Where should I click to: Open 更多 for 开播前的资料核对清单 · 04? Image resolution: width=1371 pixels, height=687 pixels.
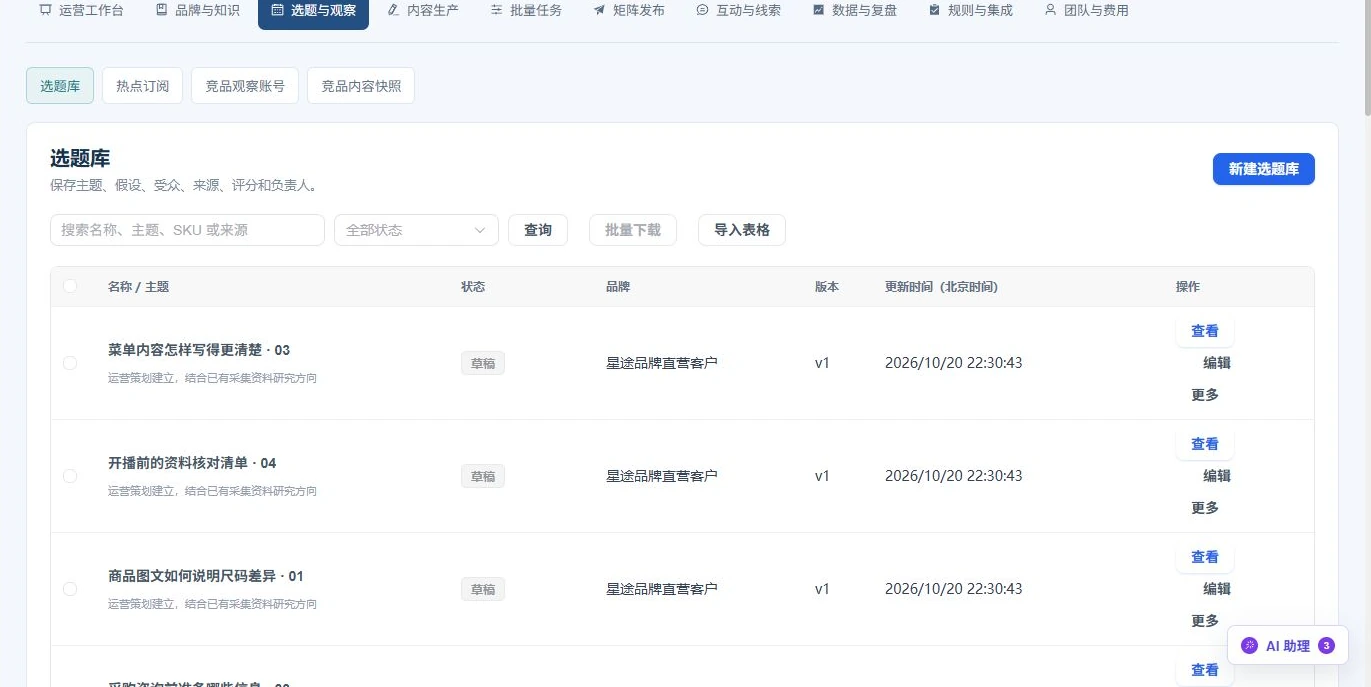coord(1205,508)
